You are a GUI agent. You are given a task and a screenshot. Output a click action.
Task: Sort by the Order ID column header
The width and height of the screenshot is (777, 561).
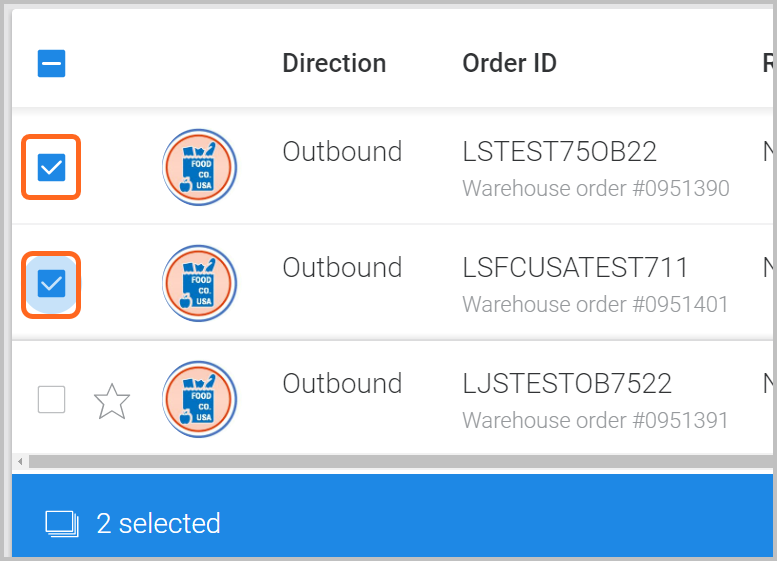point(509,63)
